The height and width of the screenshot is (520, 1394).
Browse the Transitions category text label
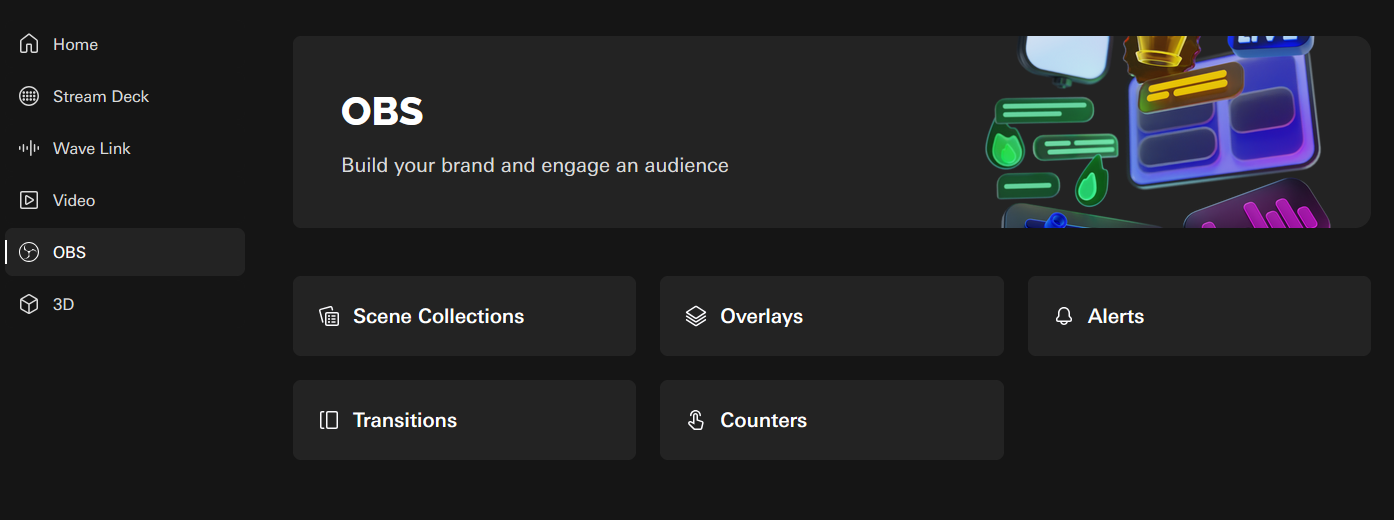click(405, 420)
